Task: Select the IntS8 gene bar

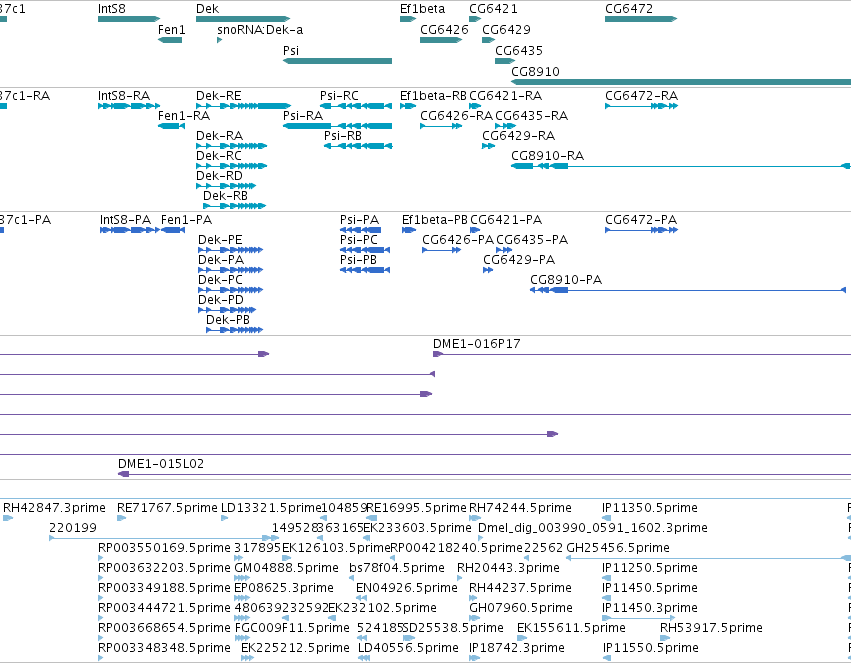Action: point(129,19)
